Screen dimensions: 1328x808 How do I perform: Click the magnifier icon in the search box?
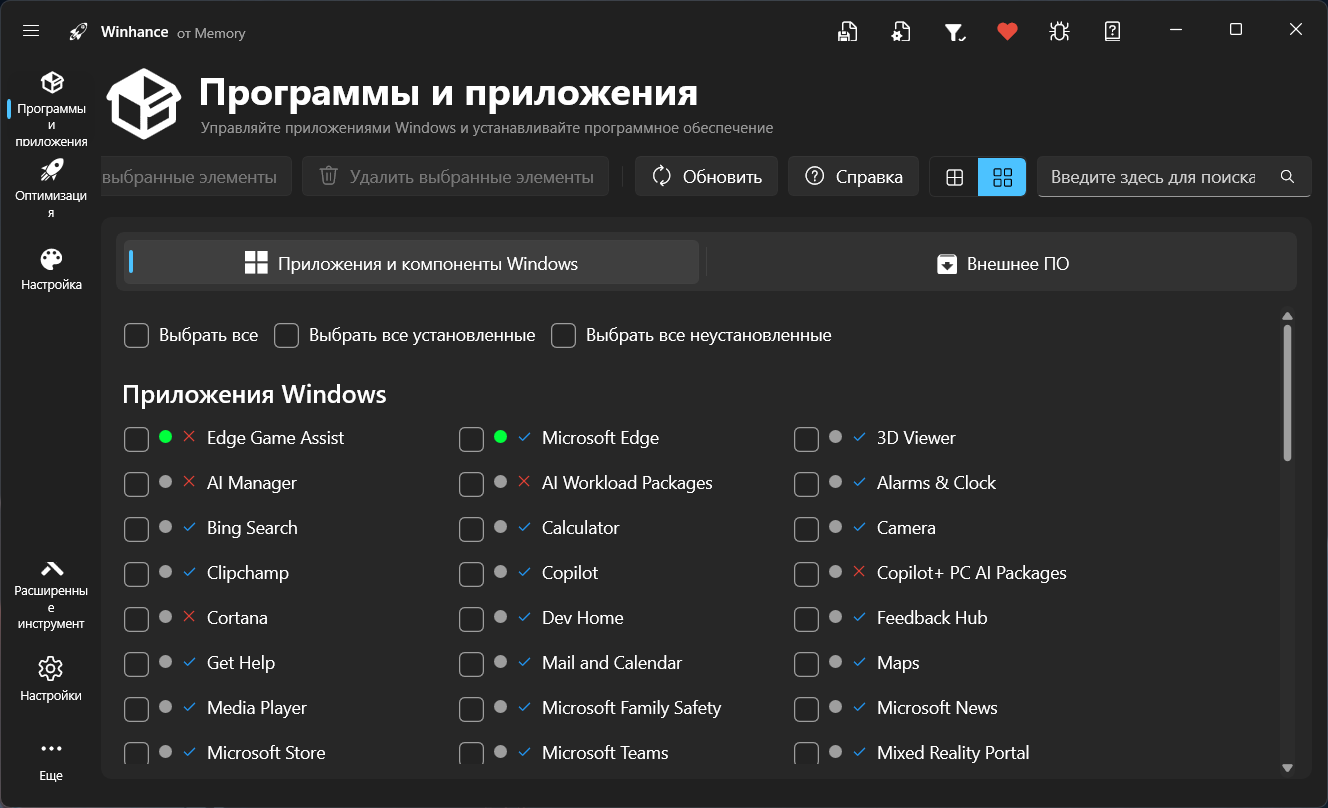tap(1287, 177)
